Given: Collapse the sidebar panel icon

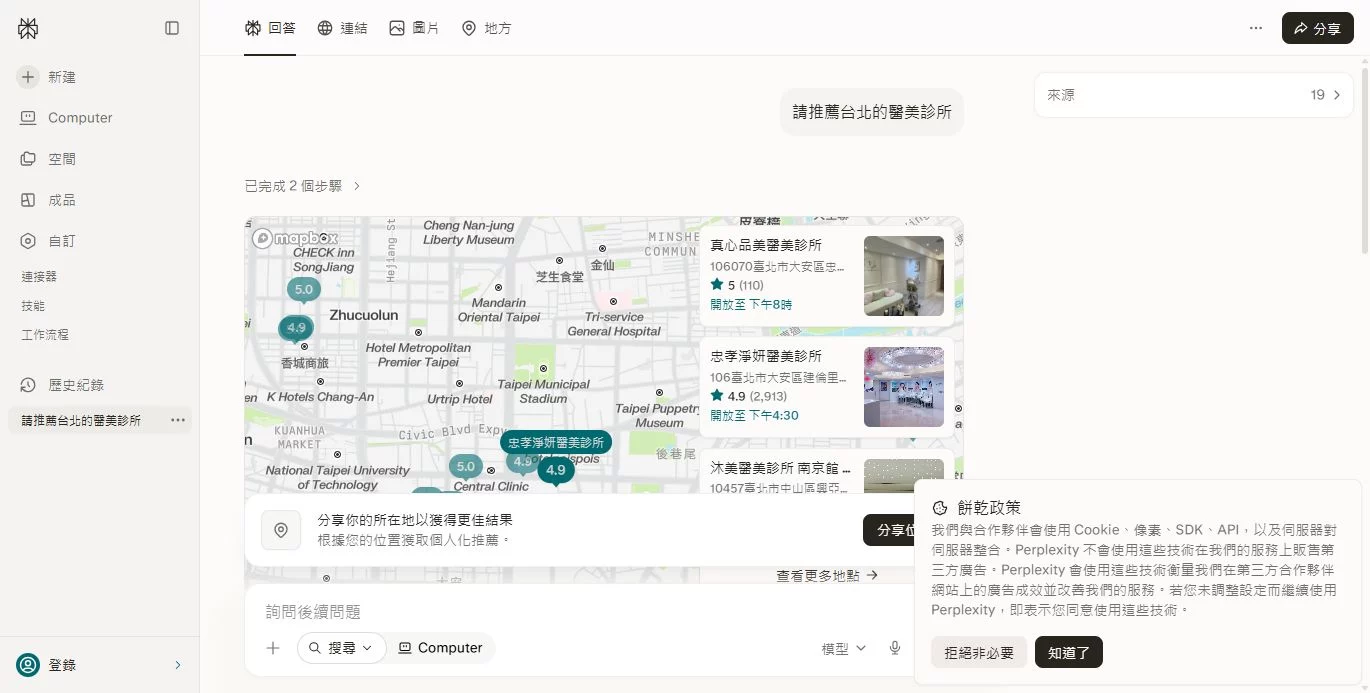Looking at the screenshot, I should pos(172,28).
